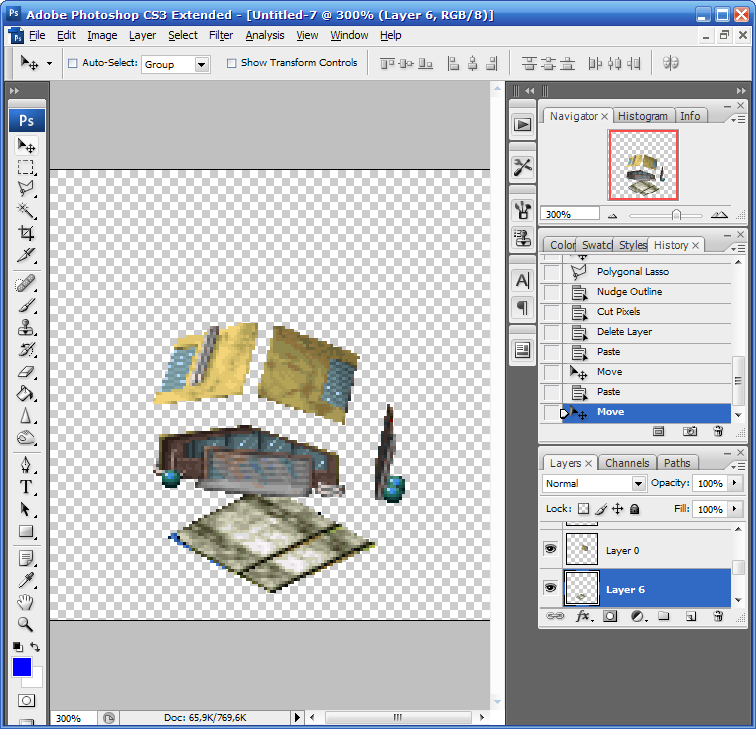Open the Image menu
The height and width of the screenshot is (729, 756).
(x=102, y=35)
